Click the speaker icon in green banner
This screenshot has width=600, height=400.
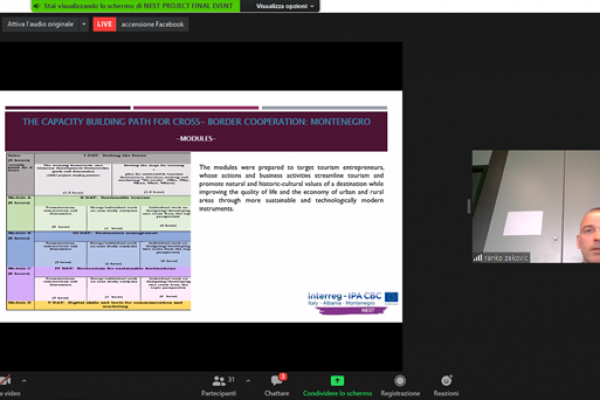pyautogui.click(x=37, y=6)
